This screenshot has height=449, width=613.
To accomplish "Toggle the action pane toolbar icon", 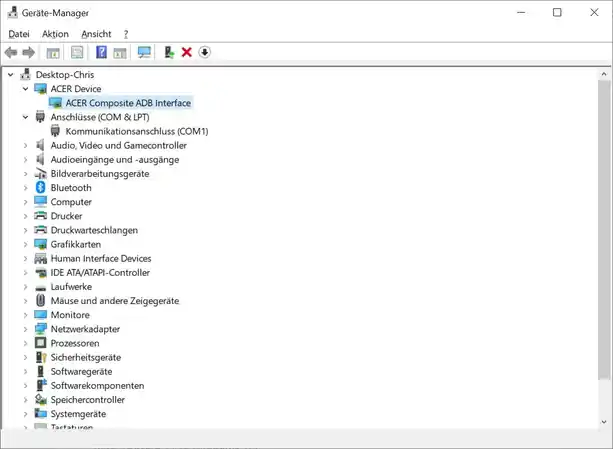I will (x=120, y=52).
